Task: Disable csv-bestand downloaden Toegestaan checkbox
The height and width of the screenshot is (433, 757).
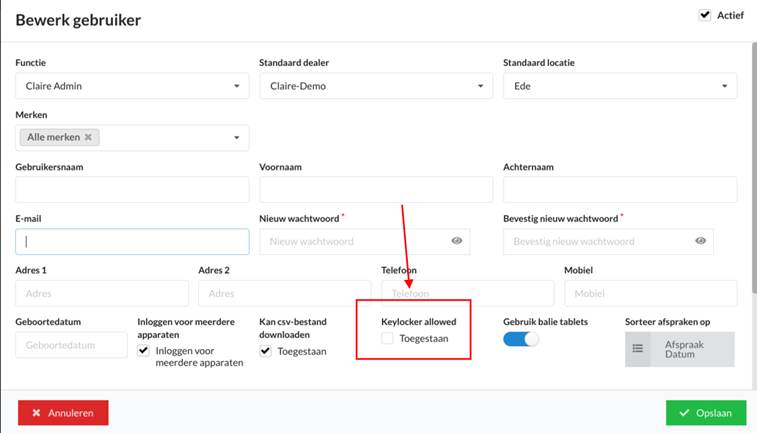Action: click(265, 351)
